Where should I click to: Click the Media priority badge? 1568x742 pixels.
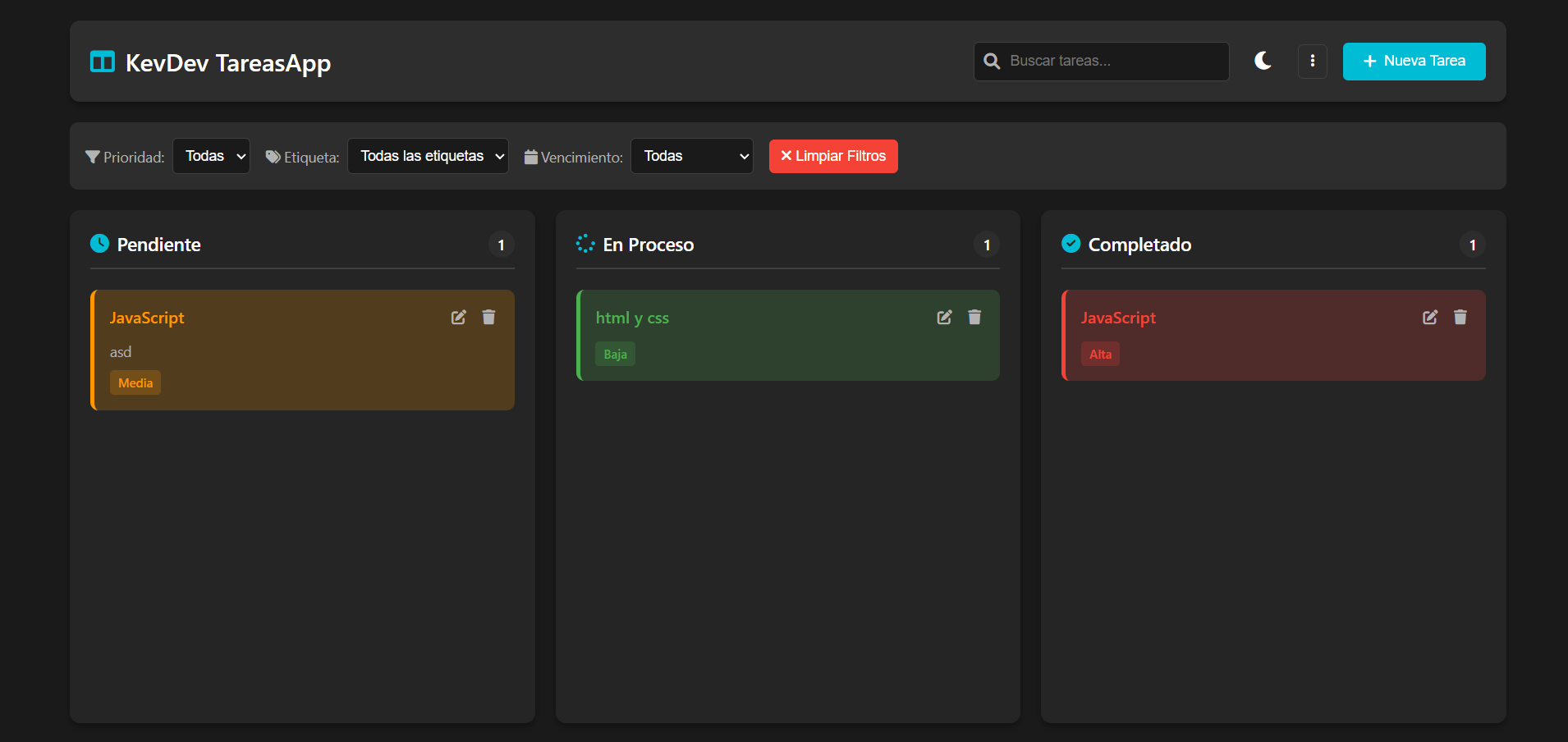135,383
